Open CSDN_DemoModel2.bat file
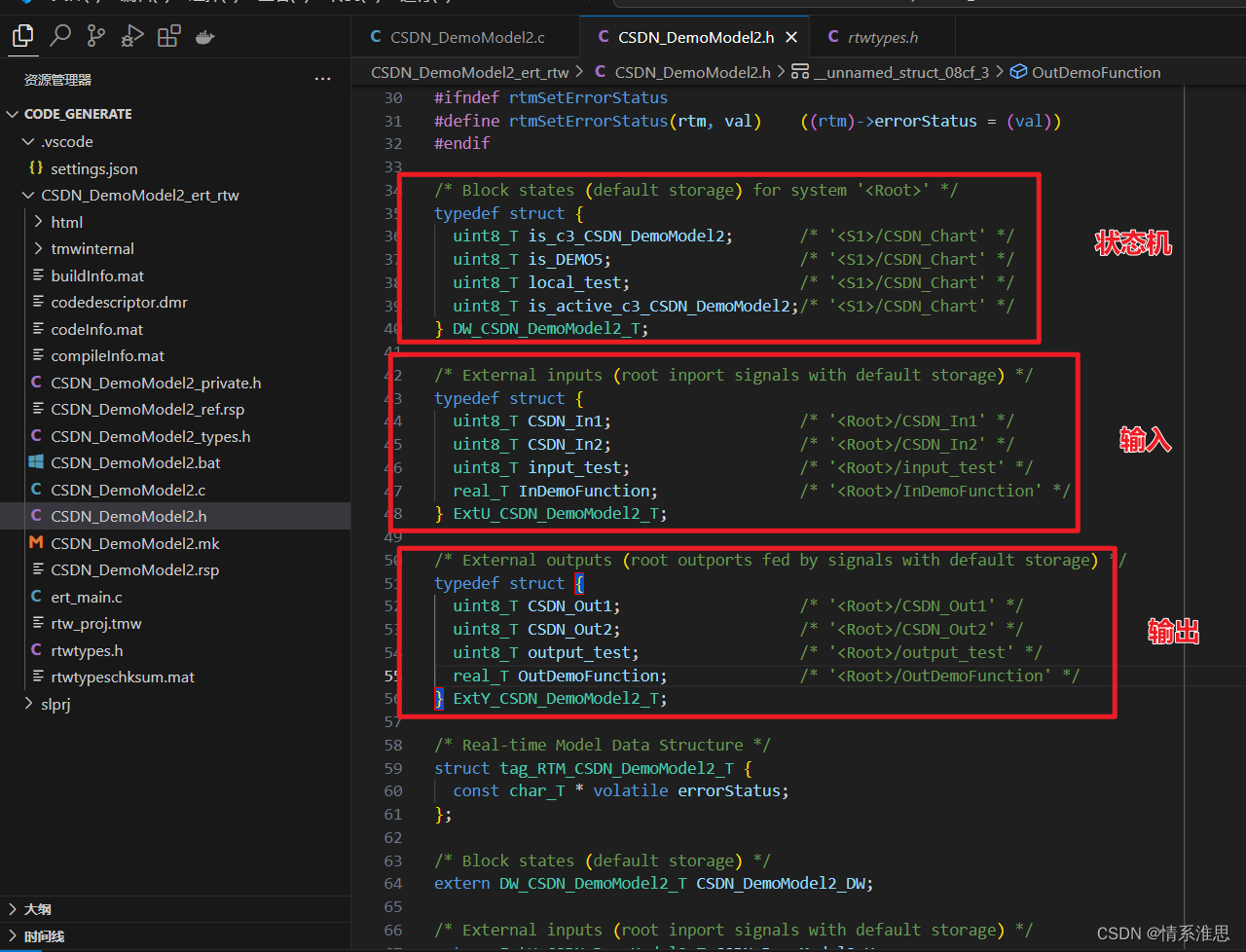1246x952 pixels. point(175,462)
